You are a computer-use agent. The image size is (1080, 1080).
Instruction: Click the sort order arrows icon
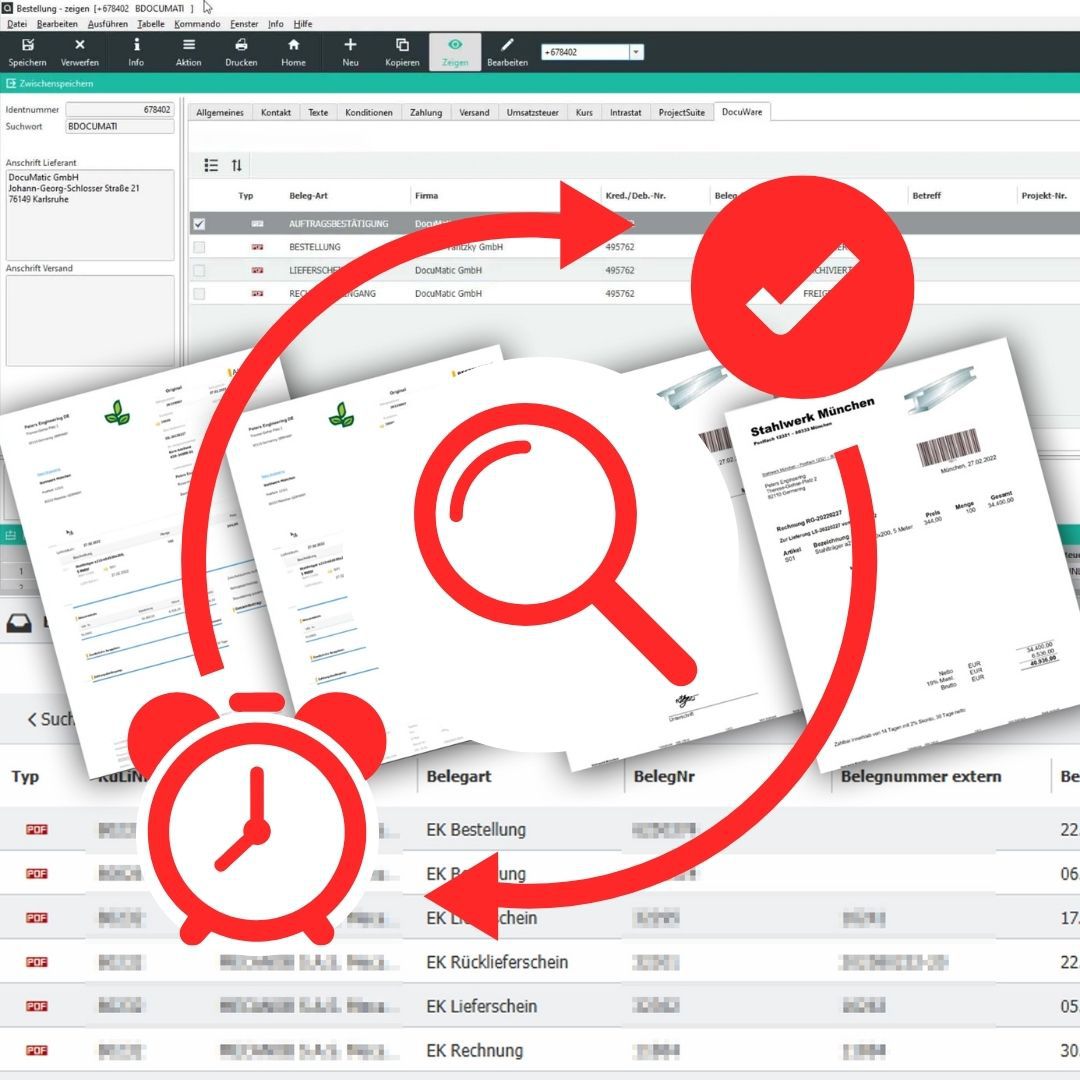(x=237, y=166)
